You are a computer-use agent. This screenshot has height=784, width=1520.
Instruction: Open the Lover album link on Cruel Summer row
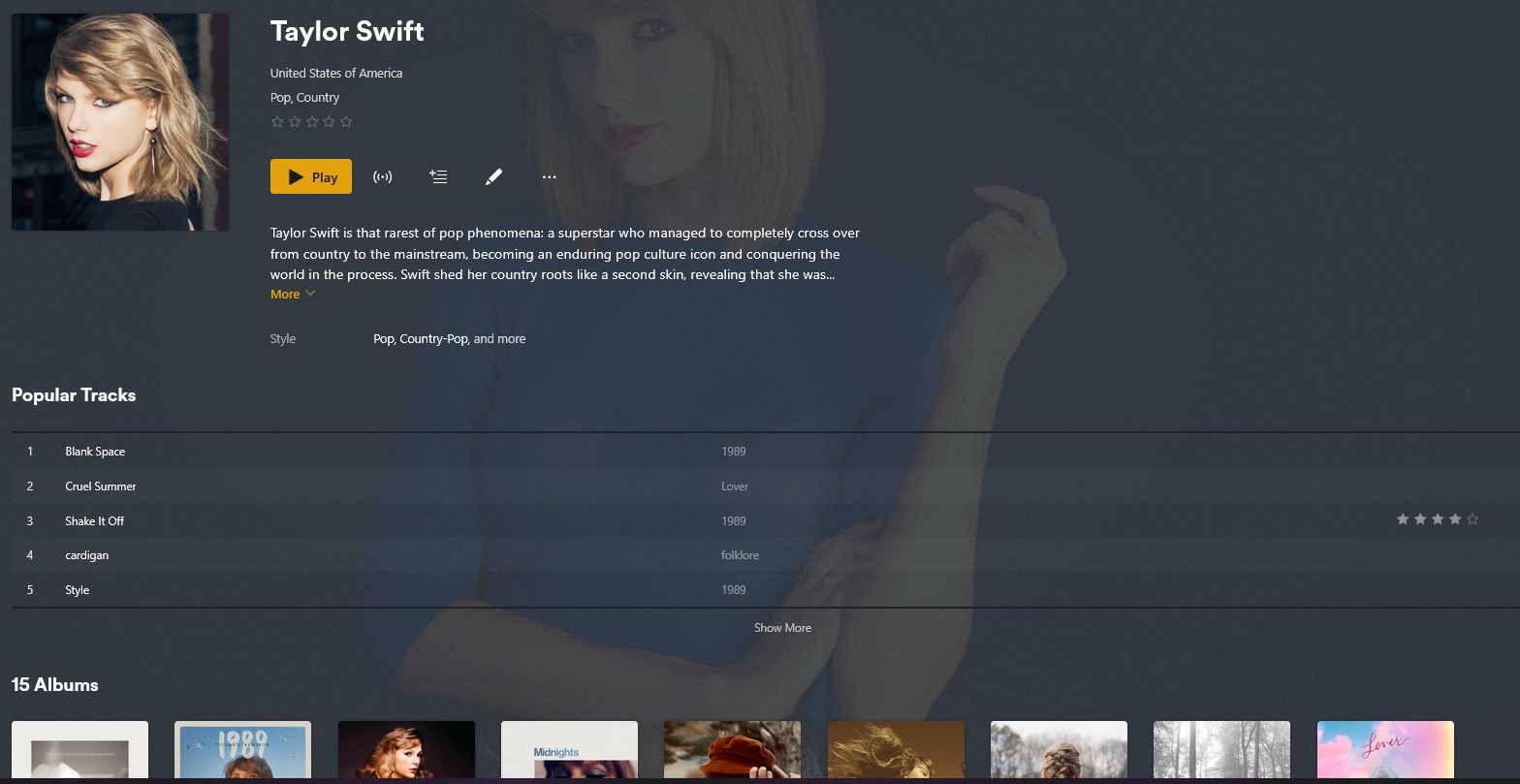735,486
